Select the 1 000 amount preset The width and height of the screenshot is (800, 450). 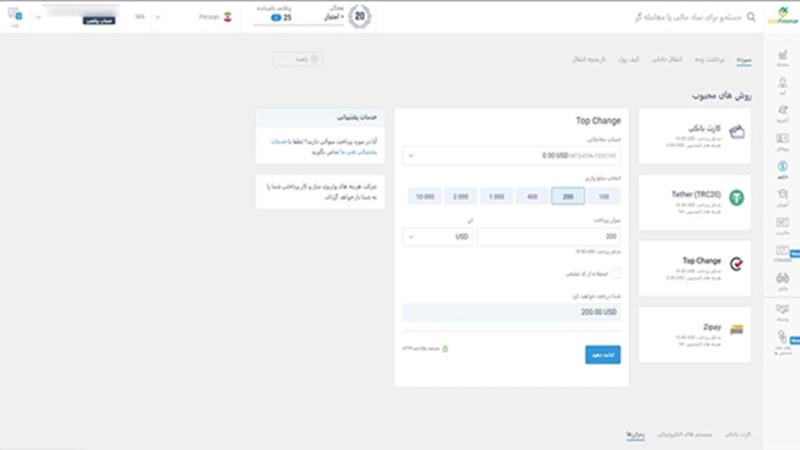pyautogui.click(x=496, y=195)
